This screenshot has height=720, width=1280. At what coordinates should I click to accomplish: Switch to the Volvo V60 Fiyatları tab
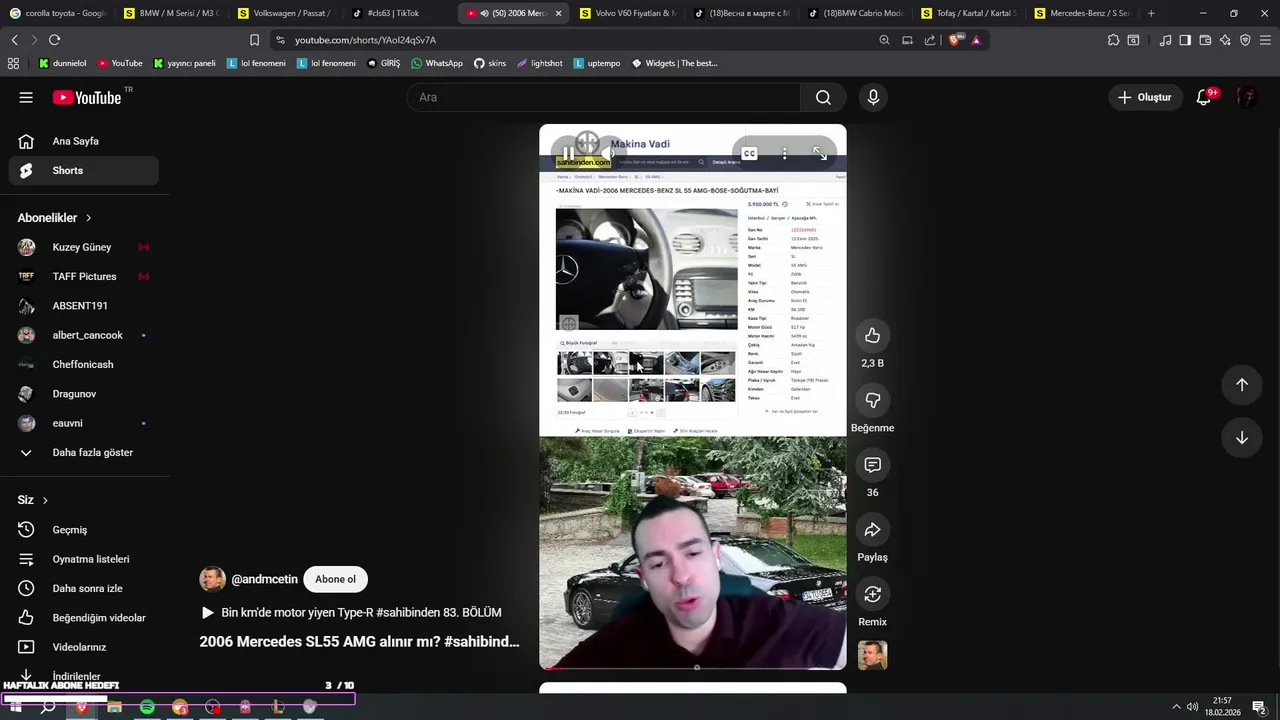[x=627, y=13]
